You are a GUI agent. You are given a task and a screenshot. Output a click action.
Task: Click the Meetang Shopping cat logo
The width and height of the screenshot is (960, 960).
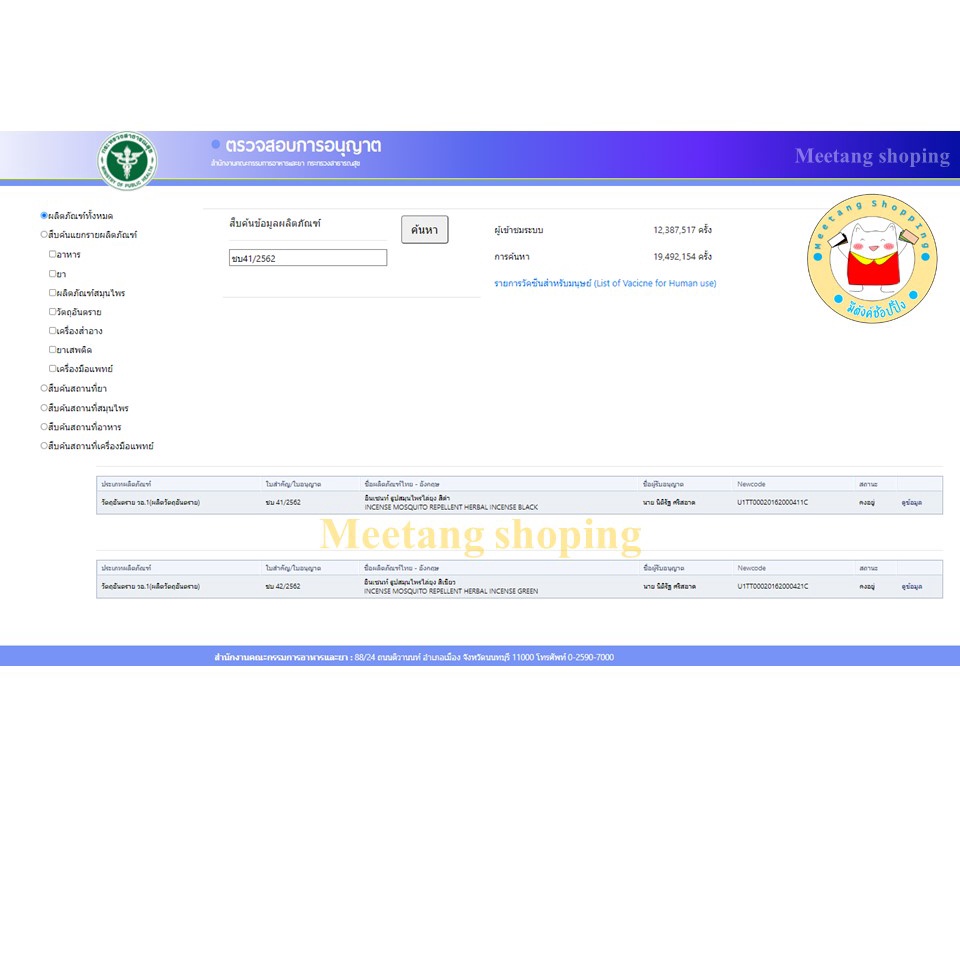pos(872,259)
